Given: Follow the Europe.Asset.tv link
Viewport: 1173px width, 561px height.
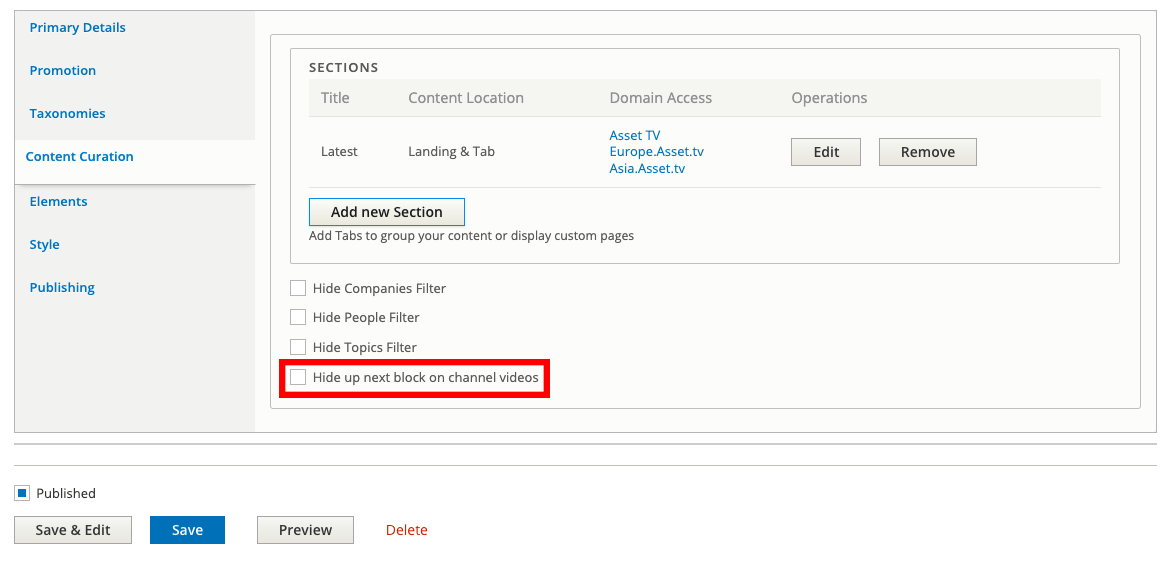Looking at the screenshot, I should coord(657,152).
